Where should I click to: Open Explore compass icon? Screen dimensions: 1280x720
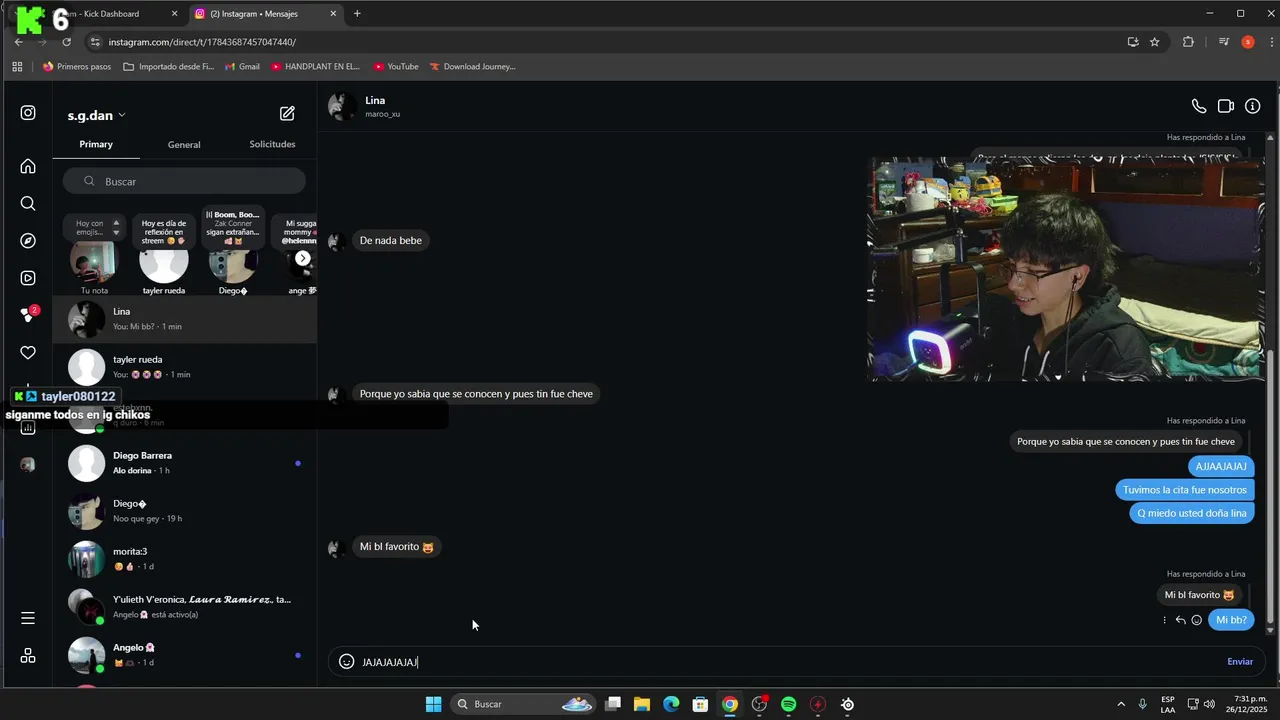click(28, 241)
